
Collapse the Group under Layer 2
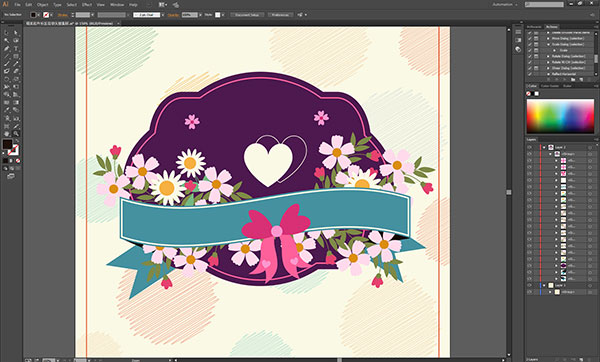551,154
